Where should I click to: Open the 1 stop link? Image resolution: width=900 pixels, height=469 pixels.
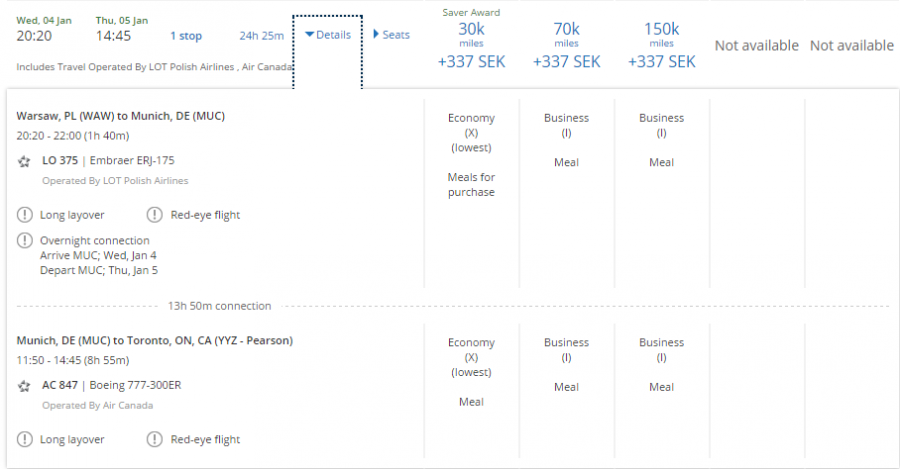click(x=185, y=36)
